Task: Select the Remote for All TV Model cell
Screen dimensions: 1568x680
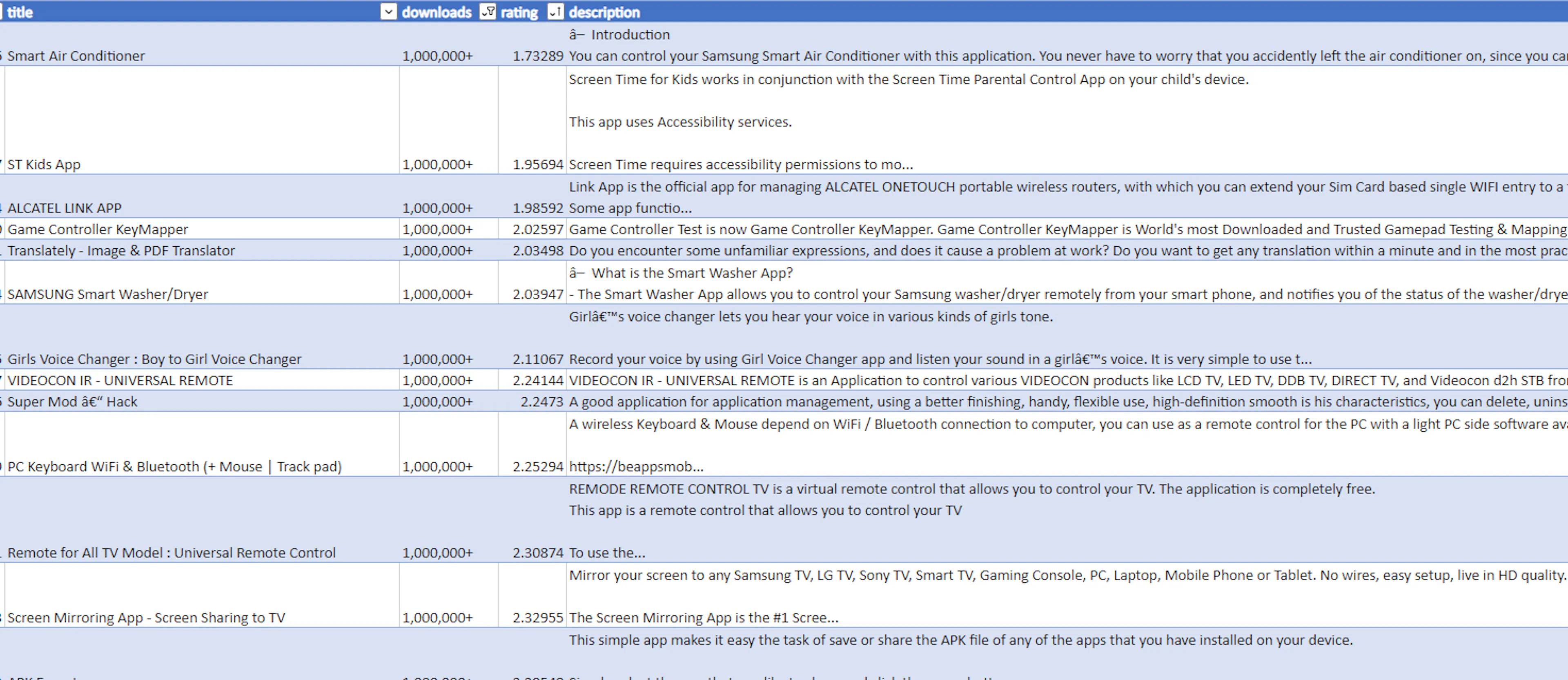Action: click(201, 520)
